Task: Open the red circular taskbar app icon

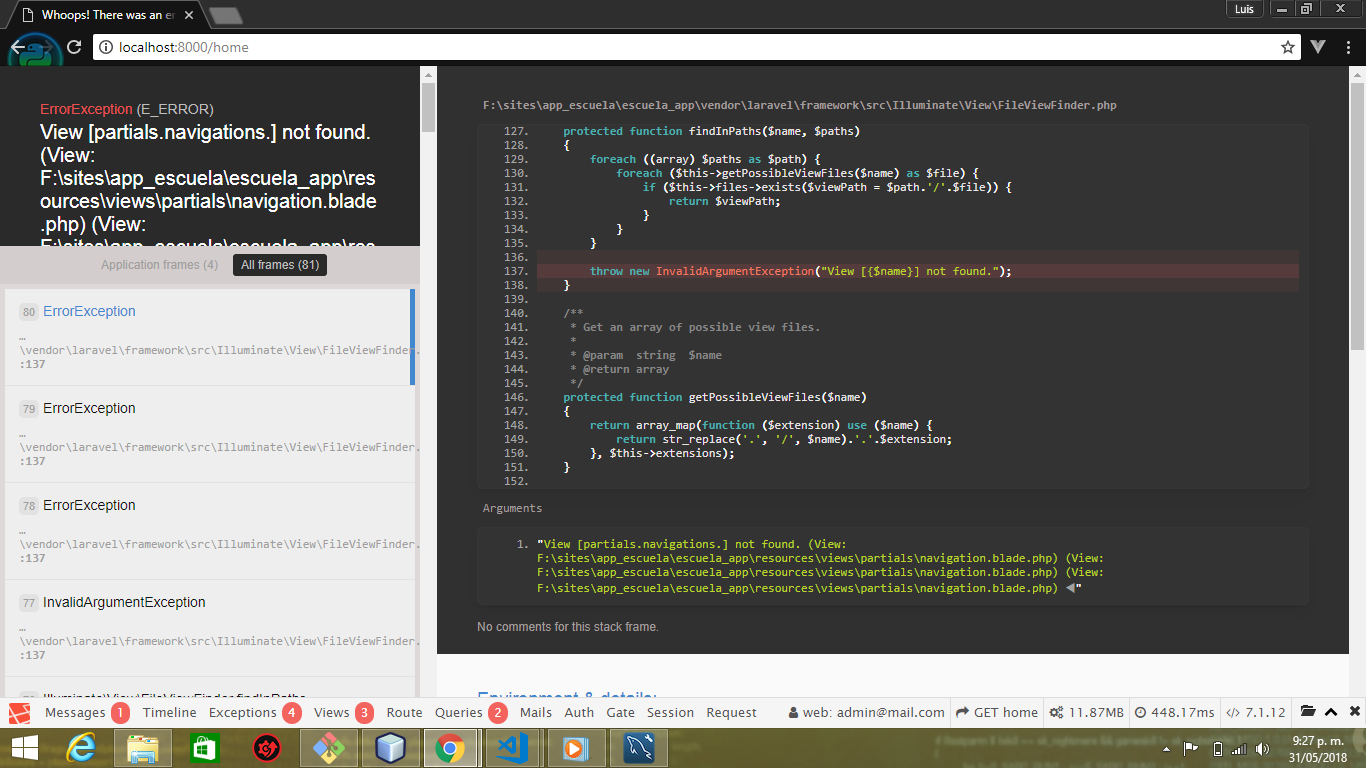Action: click(267, 748)
